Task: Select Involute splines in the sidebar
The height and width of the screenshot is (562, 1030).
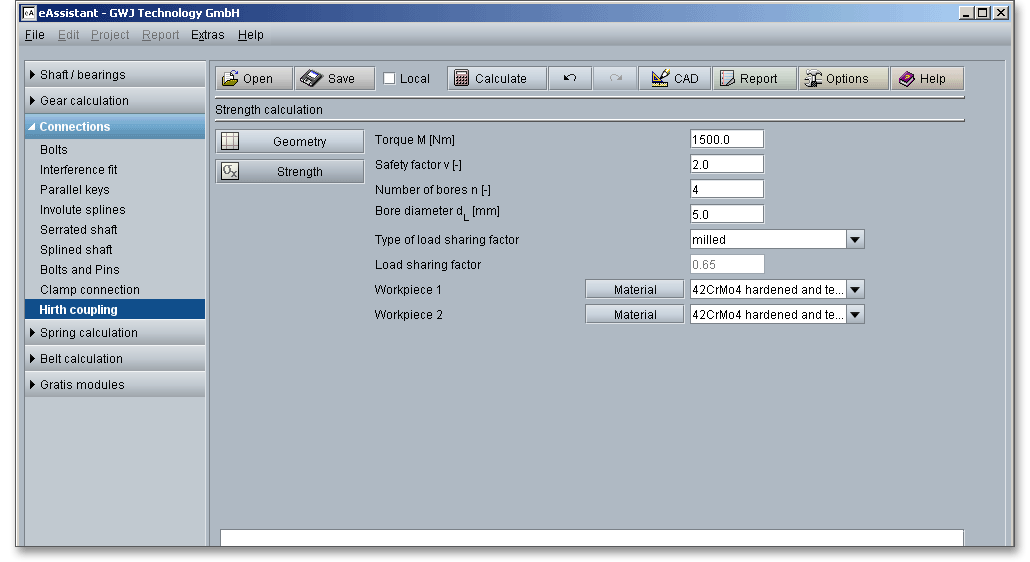Action: [x=82, y=210]
